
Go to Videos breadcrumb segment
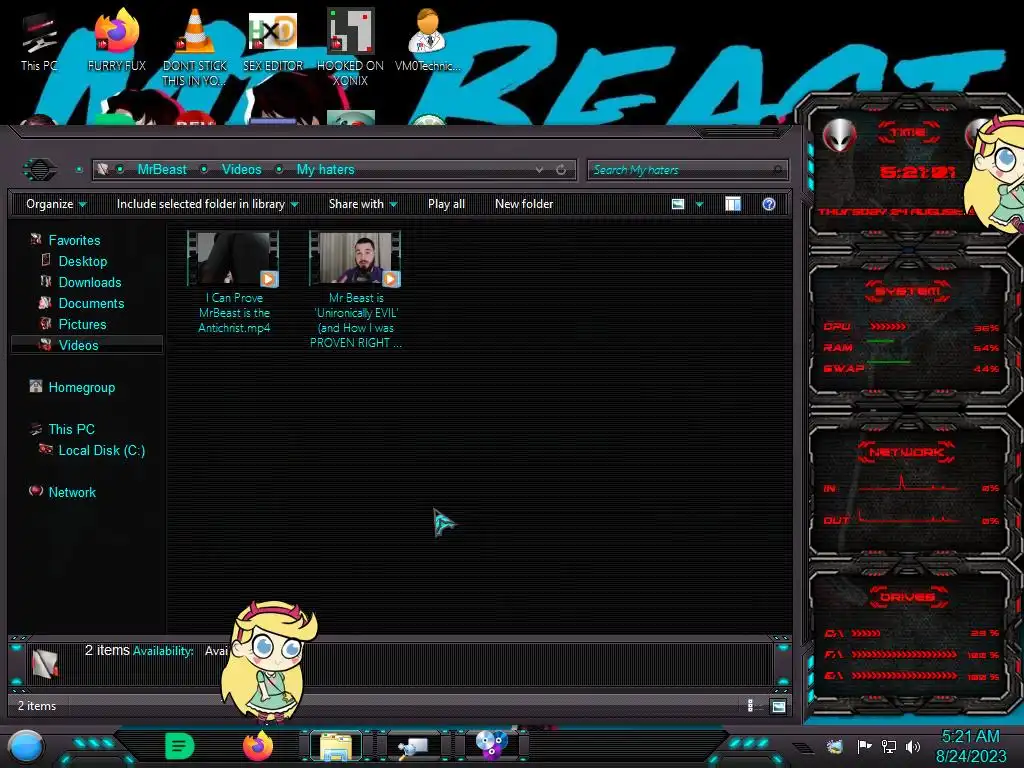pos(241,170)
